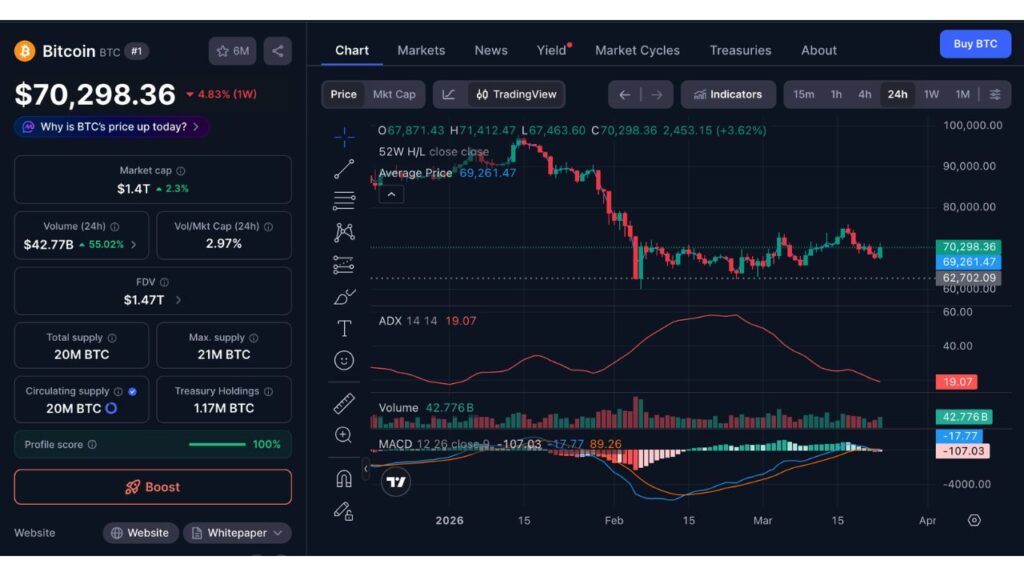Open the zoom-in chart tool

344,435
